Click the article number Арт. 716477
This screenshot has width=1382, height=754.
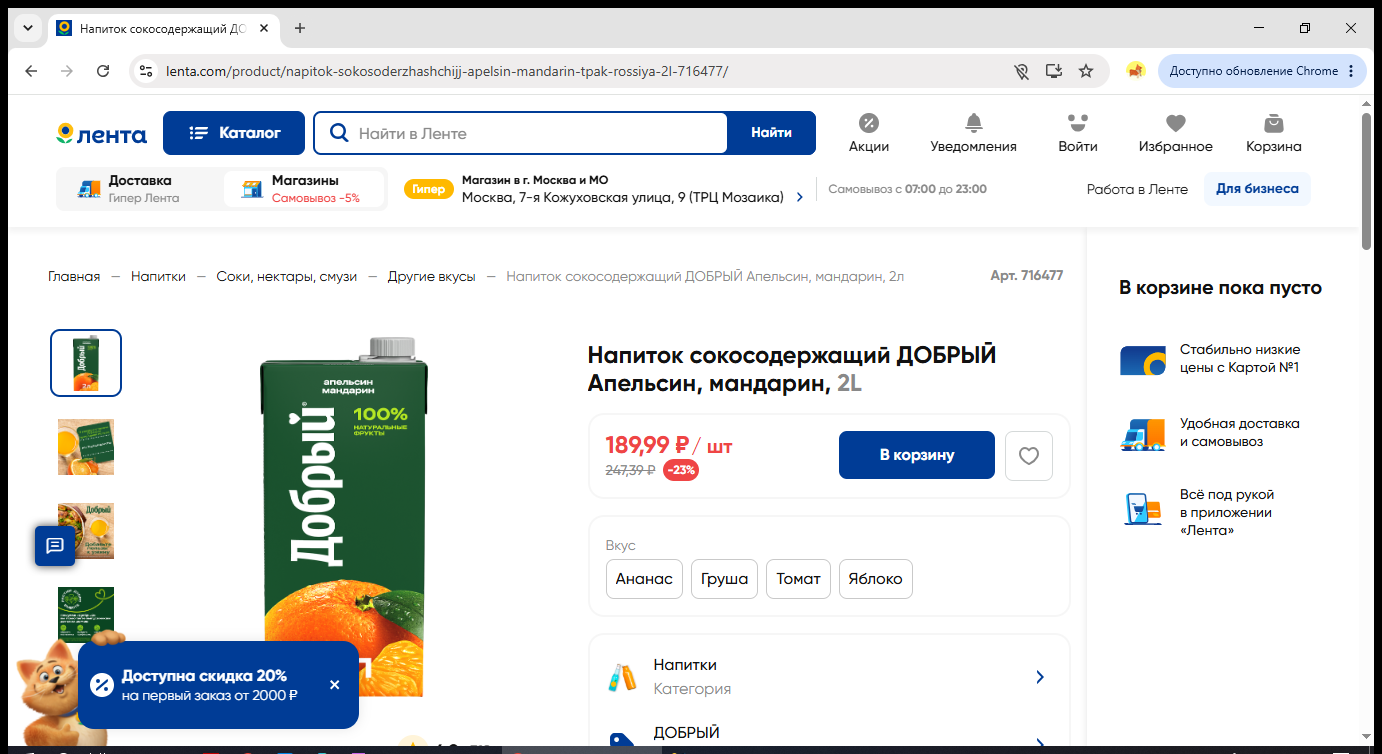tap(1026, 276)
